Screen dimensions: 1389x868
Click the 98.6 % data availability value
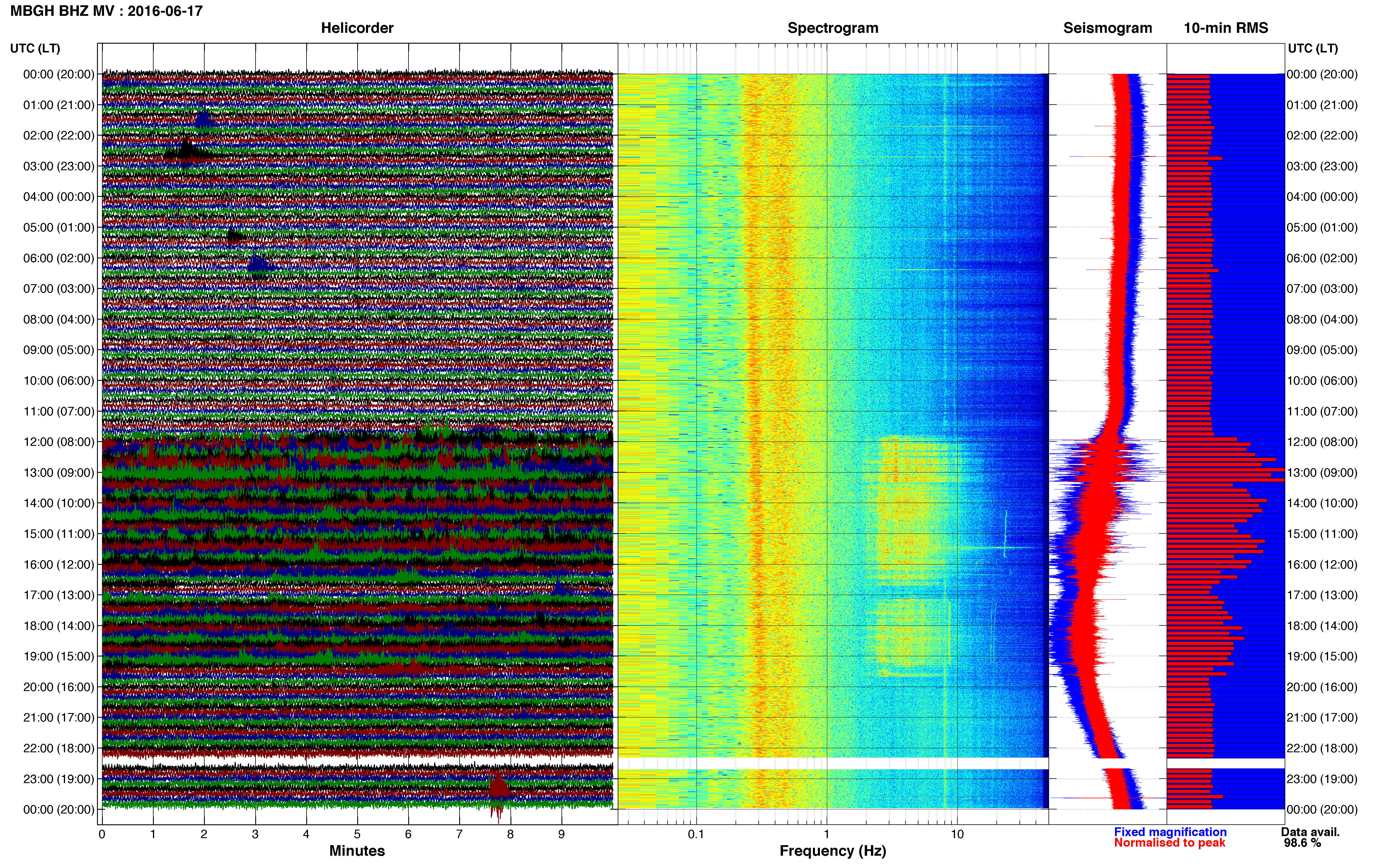1302,843
